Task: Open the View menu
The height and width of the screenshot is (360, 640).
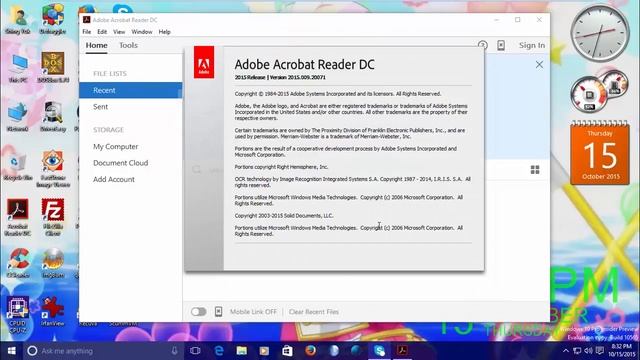Action: point(119,32)
